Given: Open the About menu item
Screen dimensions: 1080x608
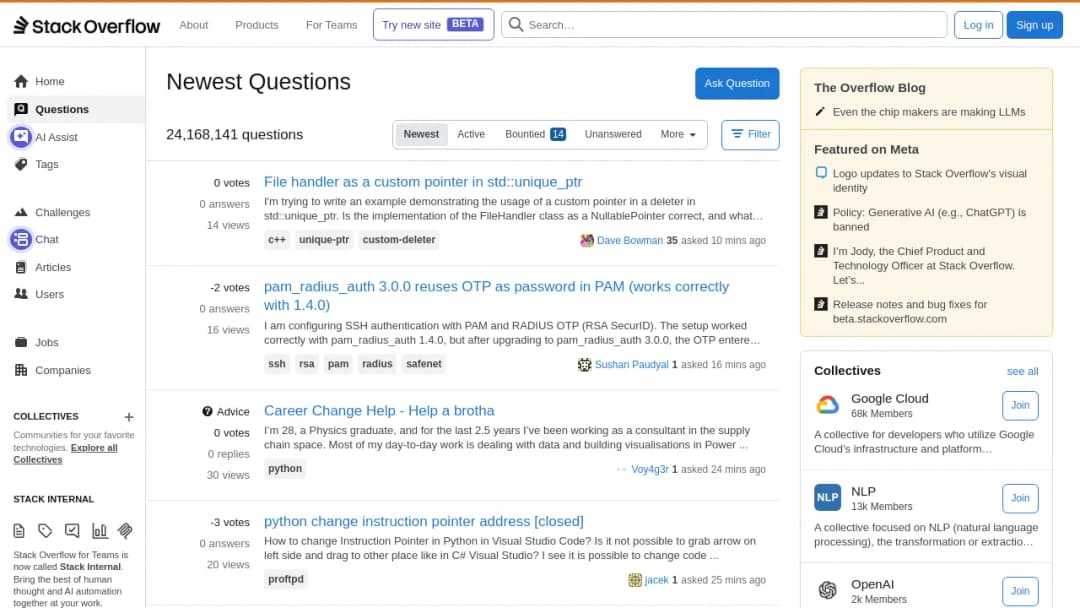Looking at the screenshot, I should [x=194, y=25].
